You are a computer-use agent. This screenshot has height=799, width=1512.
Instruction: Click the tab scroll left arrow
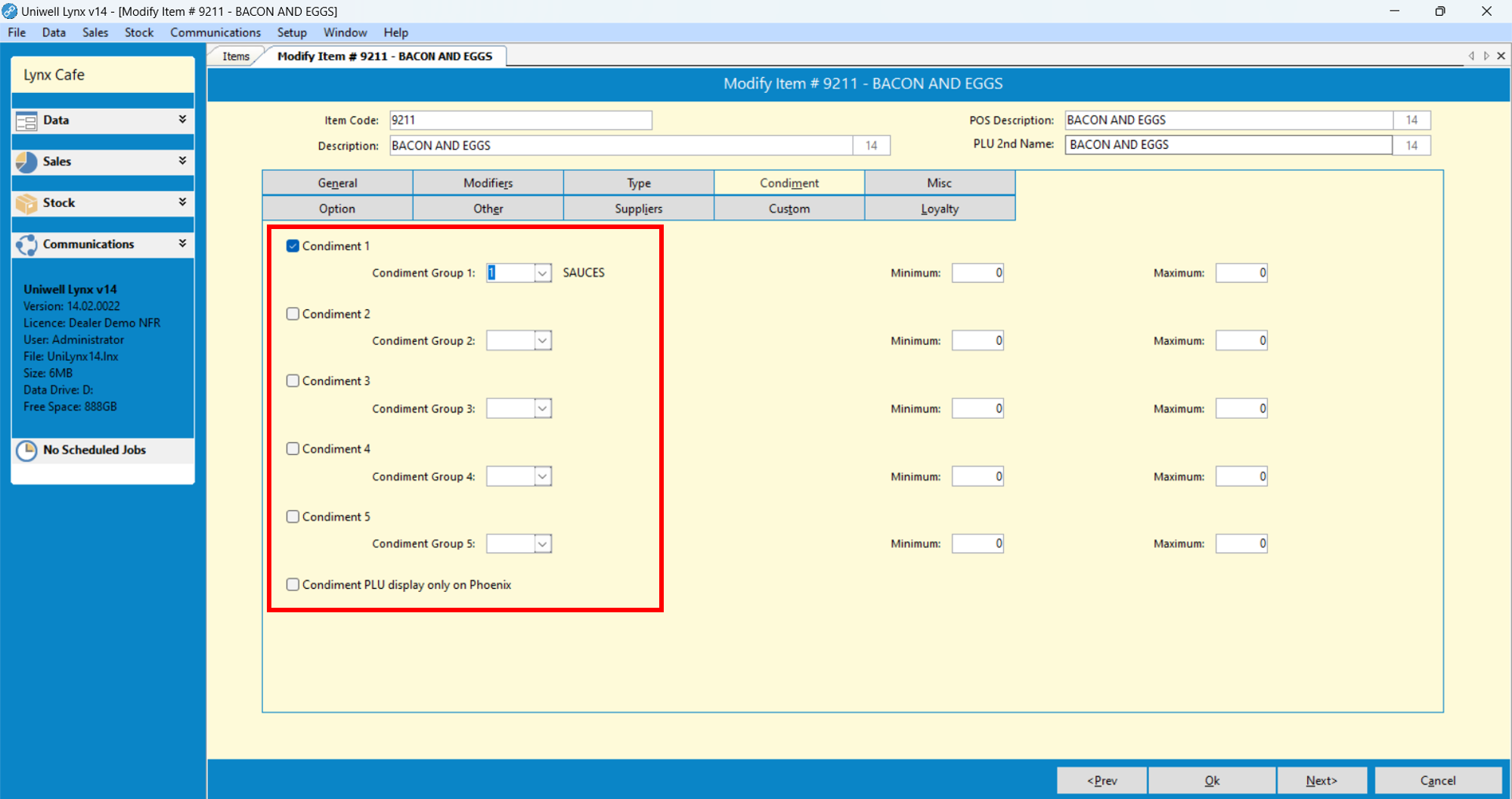[1471, 56]
